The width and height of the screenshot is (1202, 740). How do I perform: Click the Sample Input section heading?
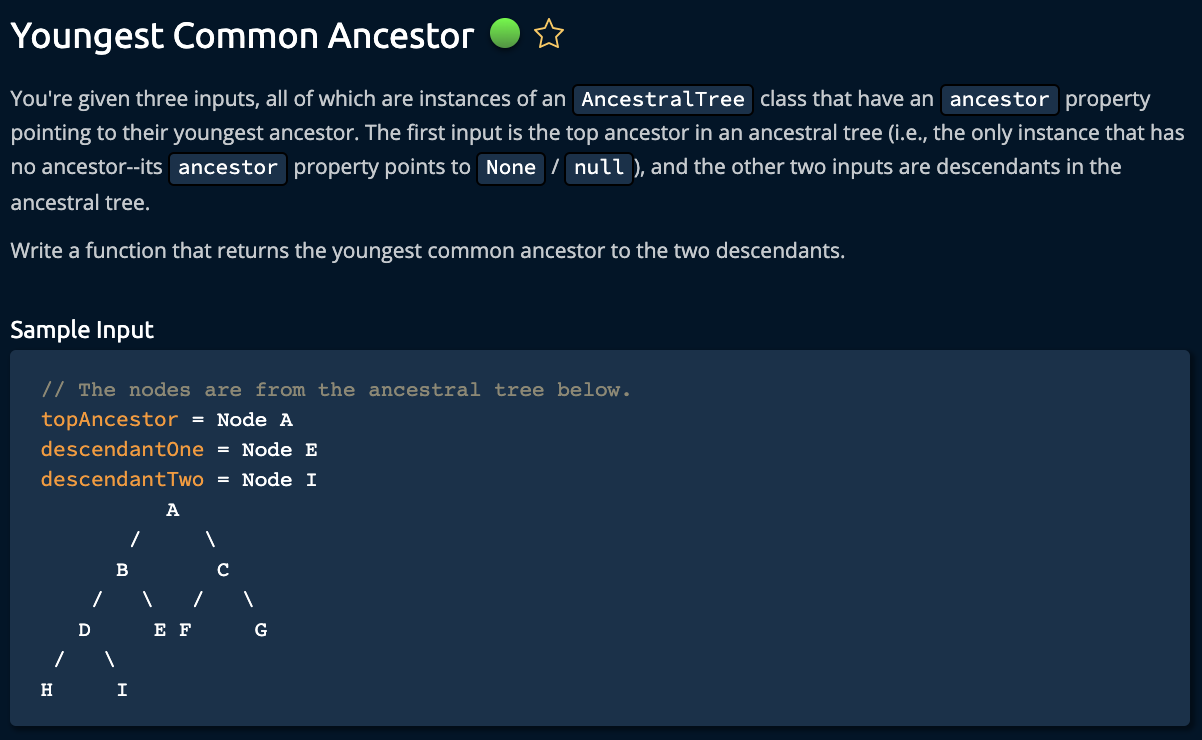click(82, 329)
